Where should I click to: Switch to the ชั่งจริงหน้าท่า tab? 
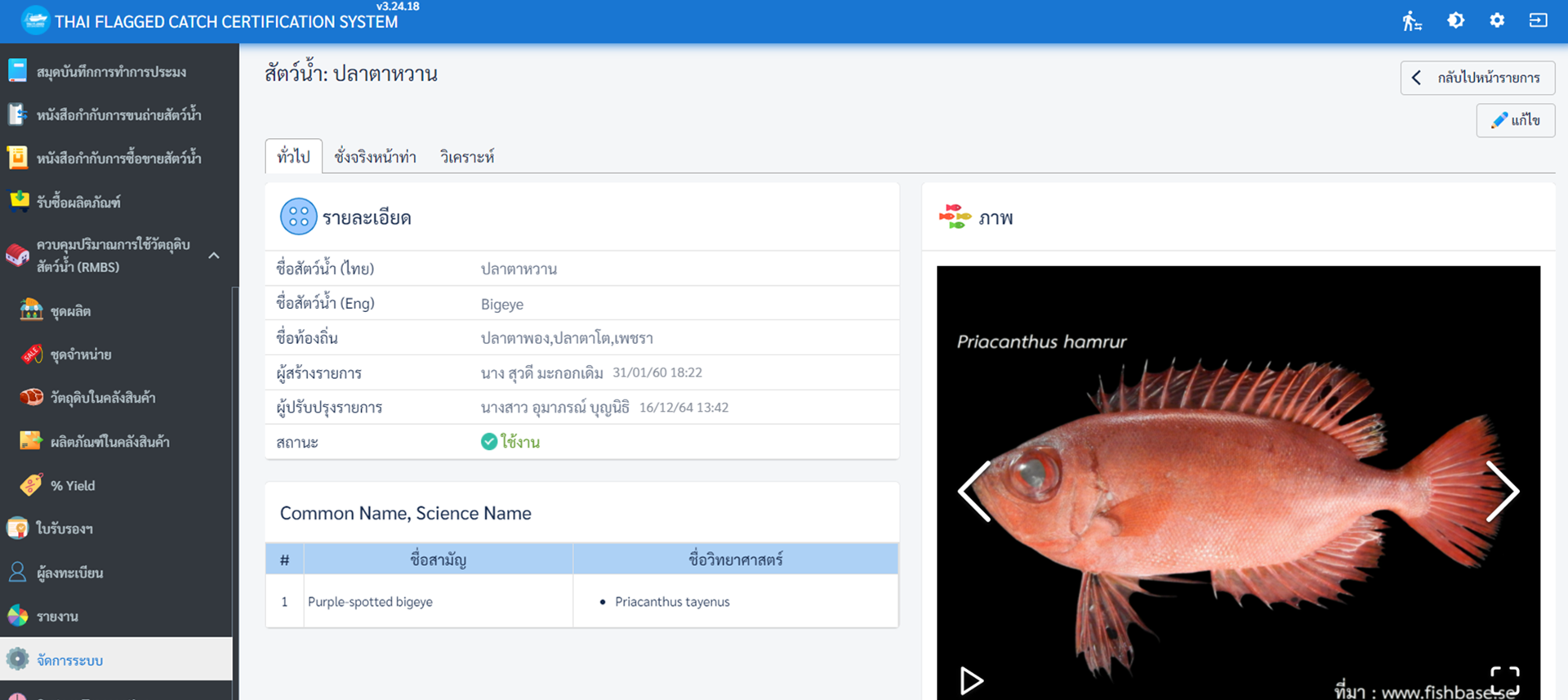[375, 157]
